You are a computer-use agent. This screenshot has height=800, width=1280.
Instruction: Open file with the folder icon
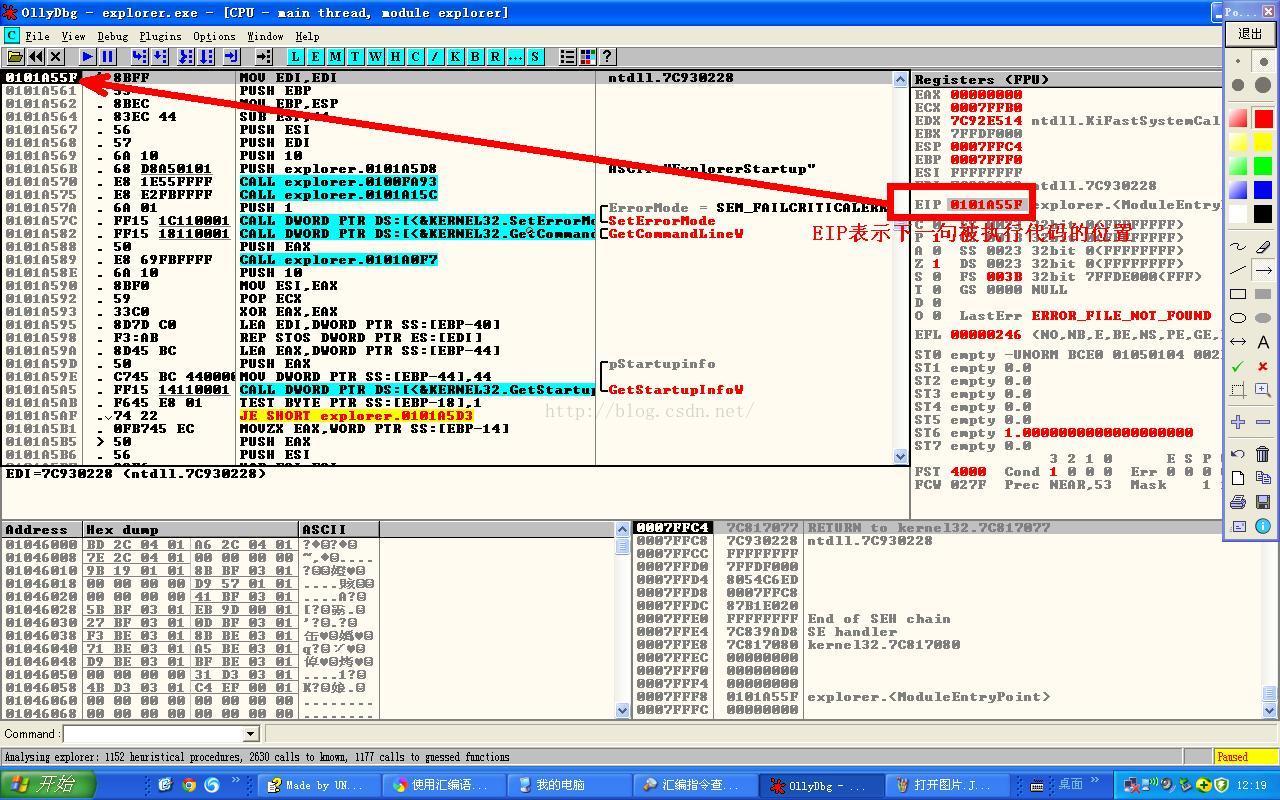point(15,57)
